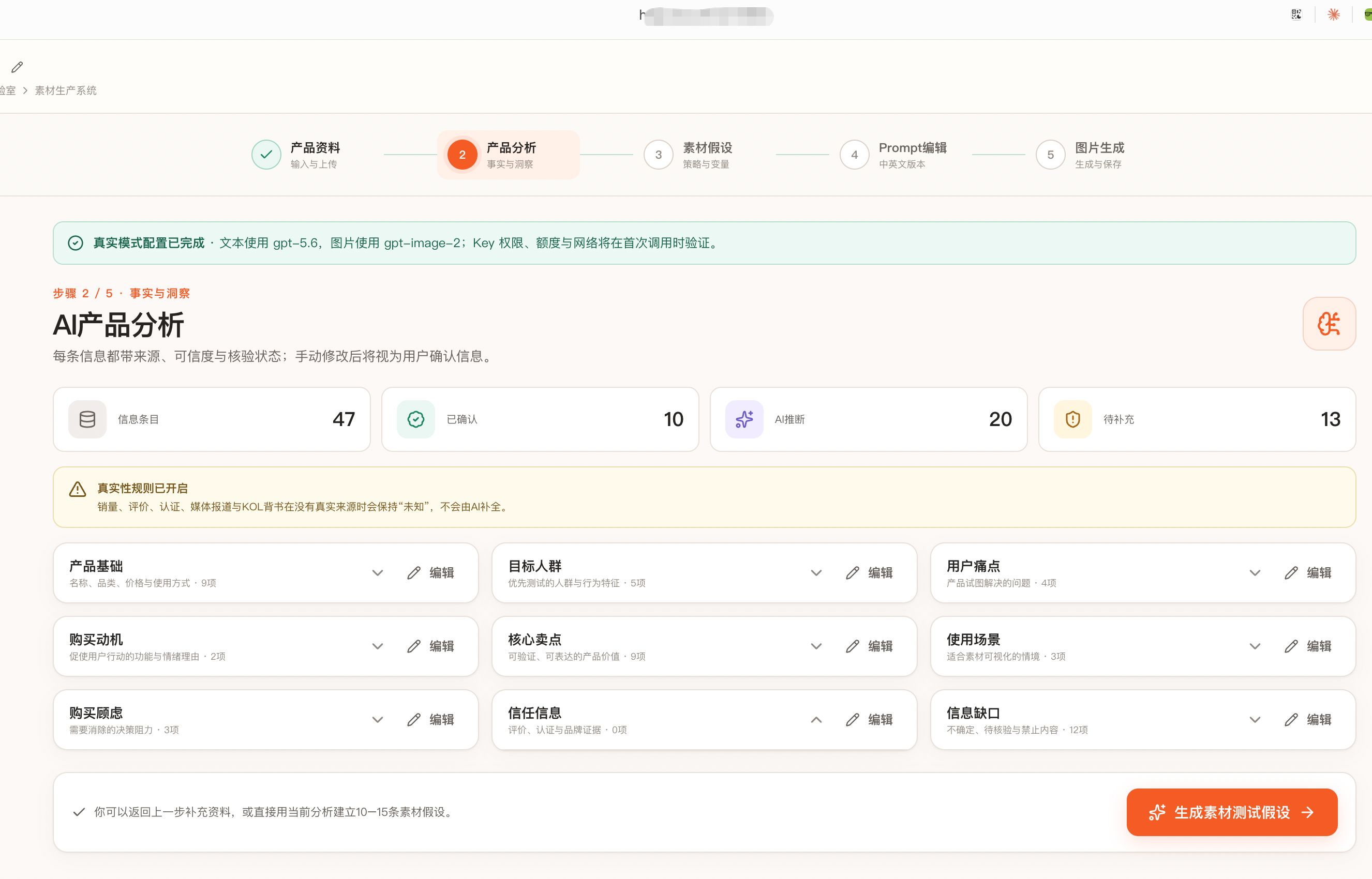1372x879 pixels.
Task: Jump to step 3 素材假设
Action: click(705, 155)
